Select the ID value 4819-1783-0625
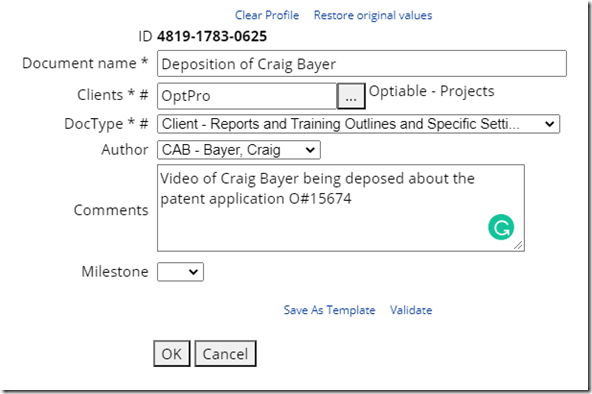Image resolution: width=592 pixels, height=394 pixels. 212,36
